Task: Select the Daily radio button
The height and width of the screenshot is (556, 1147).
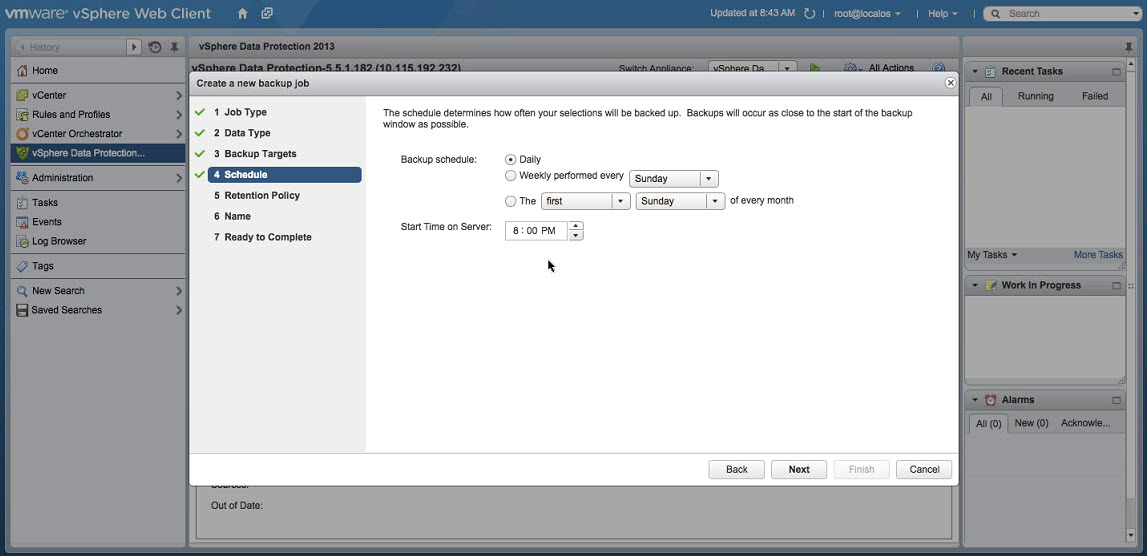Action: pos(511,159)
